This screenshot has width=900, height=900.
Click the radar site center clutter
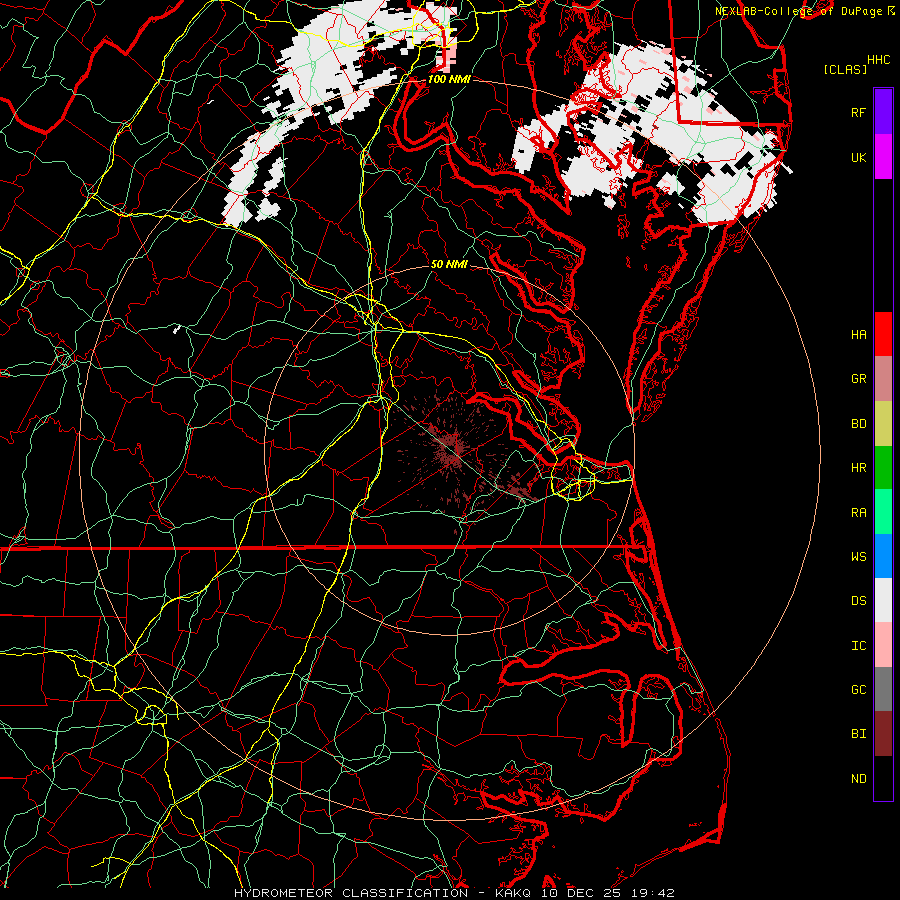(451, 448)
